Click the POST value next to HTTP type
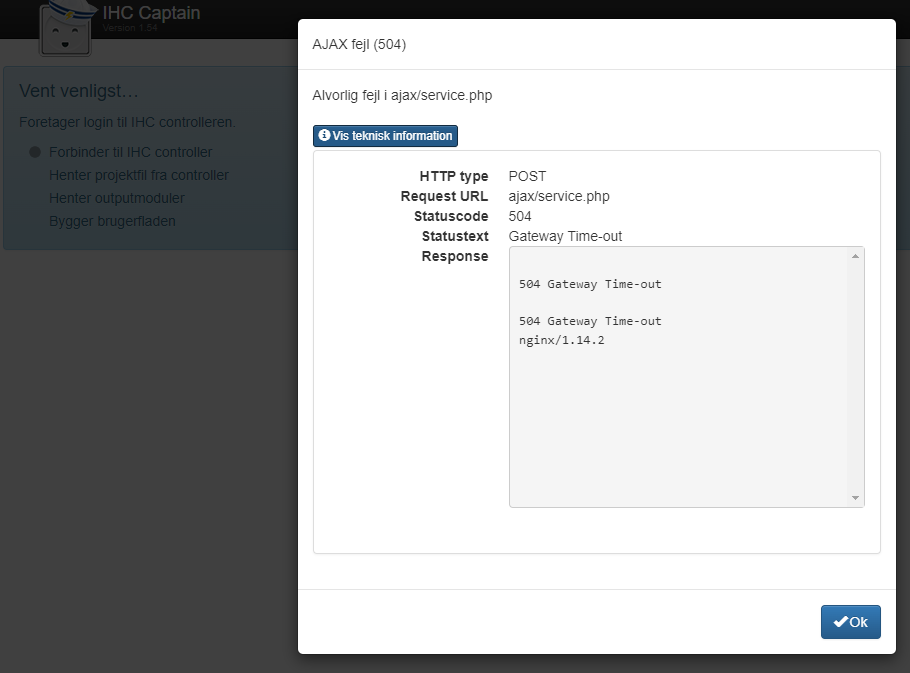The width and height of the screenshot is (910, 673). pyautogui.click(x=527, y=176)
